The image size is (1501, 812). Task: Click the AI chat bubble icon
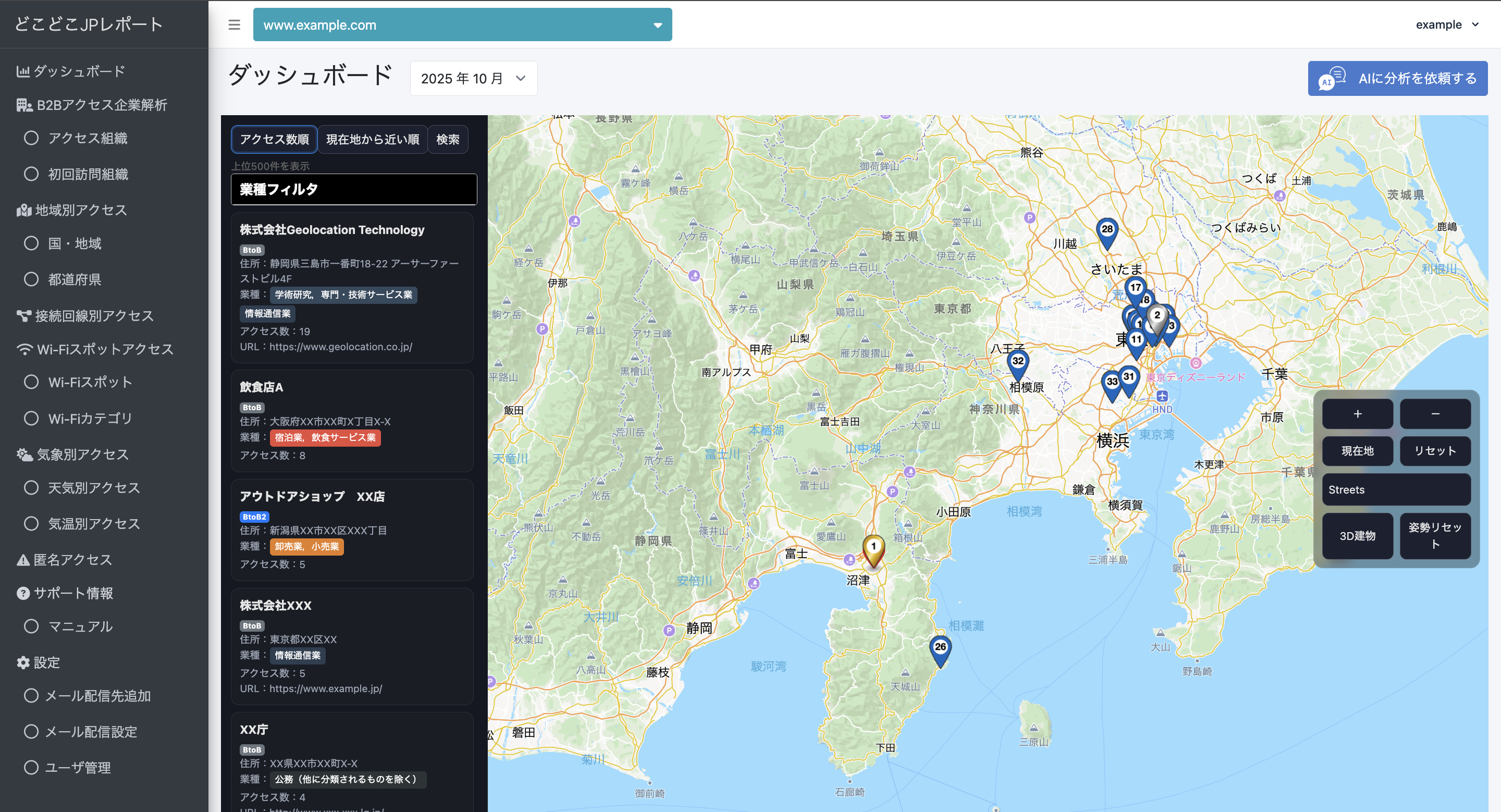pos(1332,79)
